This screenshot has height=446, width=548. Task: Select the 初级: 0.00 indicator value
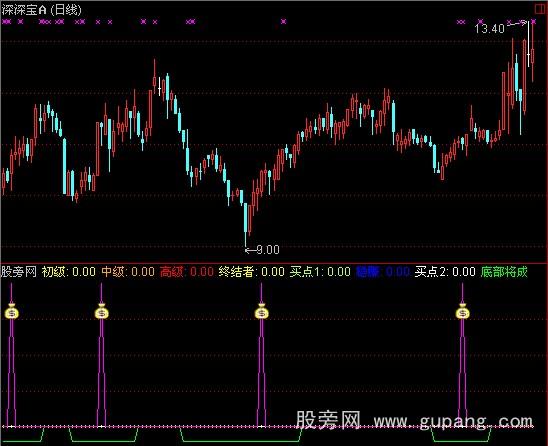click(x=68, y=272)
